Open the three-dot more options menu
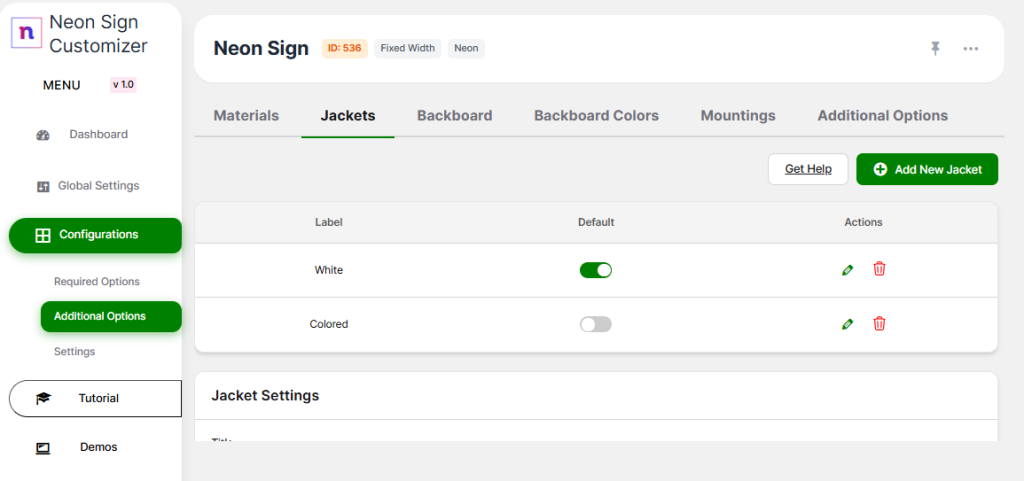This screenshot has width=1024, height=481. 970,48
